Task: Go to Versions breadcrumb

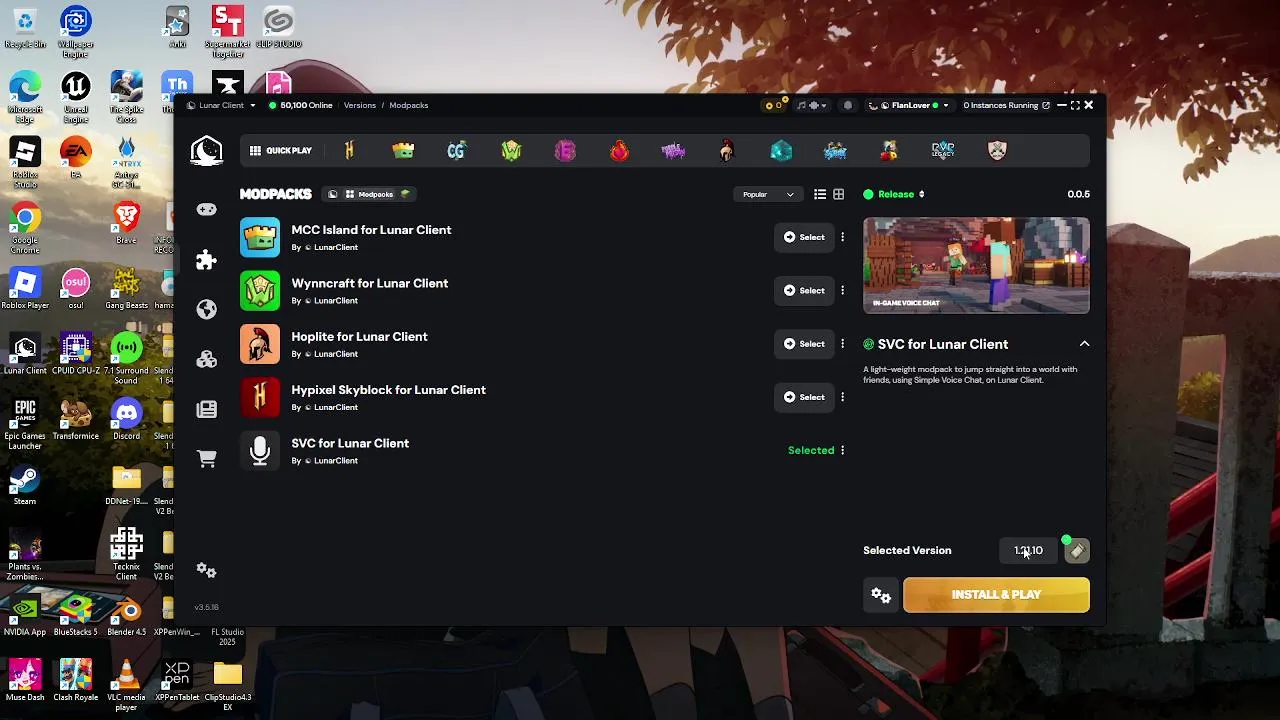Action: click(x=359, y=105)
